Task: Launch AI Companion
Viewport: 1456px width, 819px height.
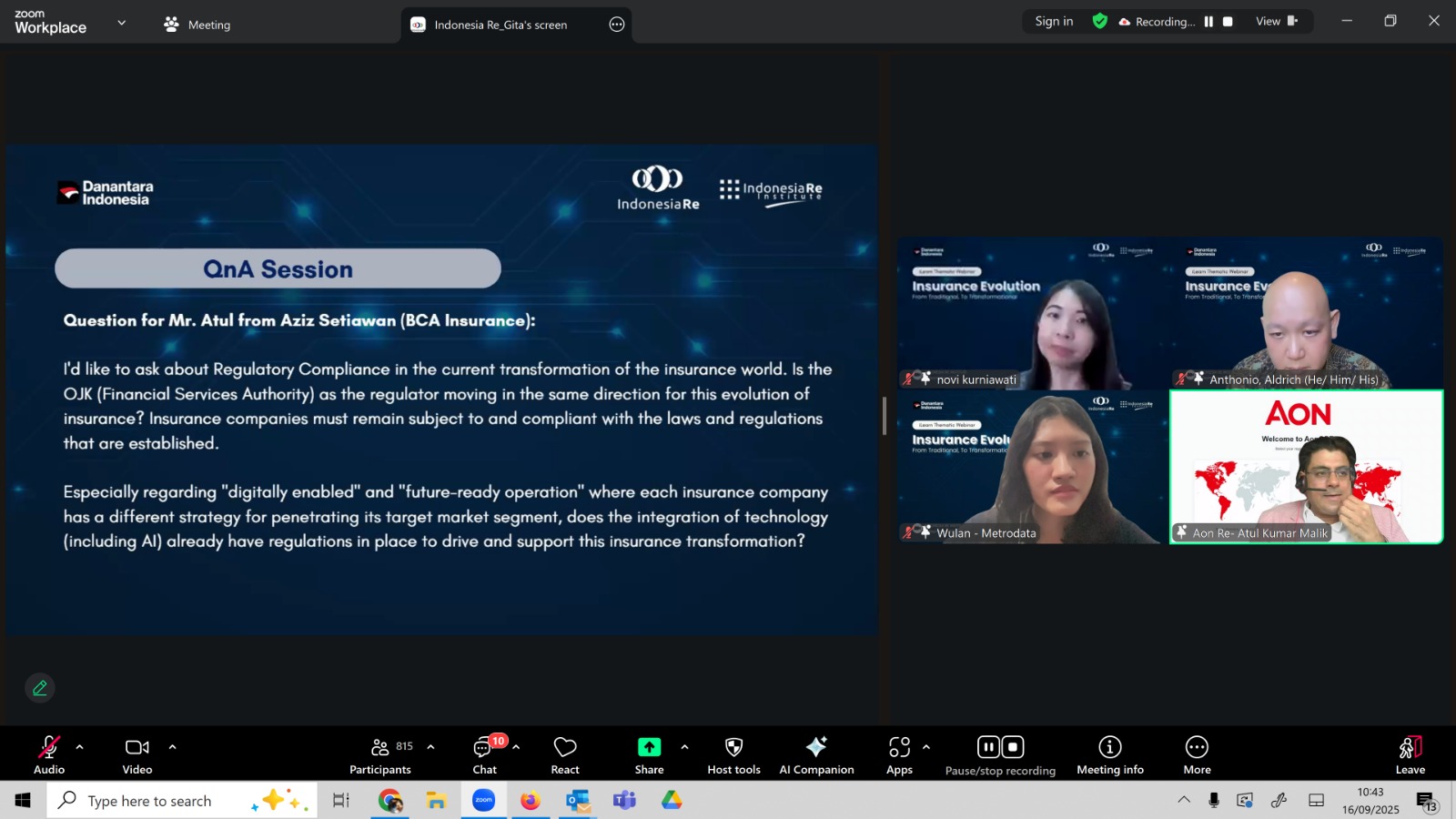Action: coord(816,754)
